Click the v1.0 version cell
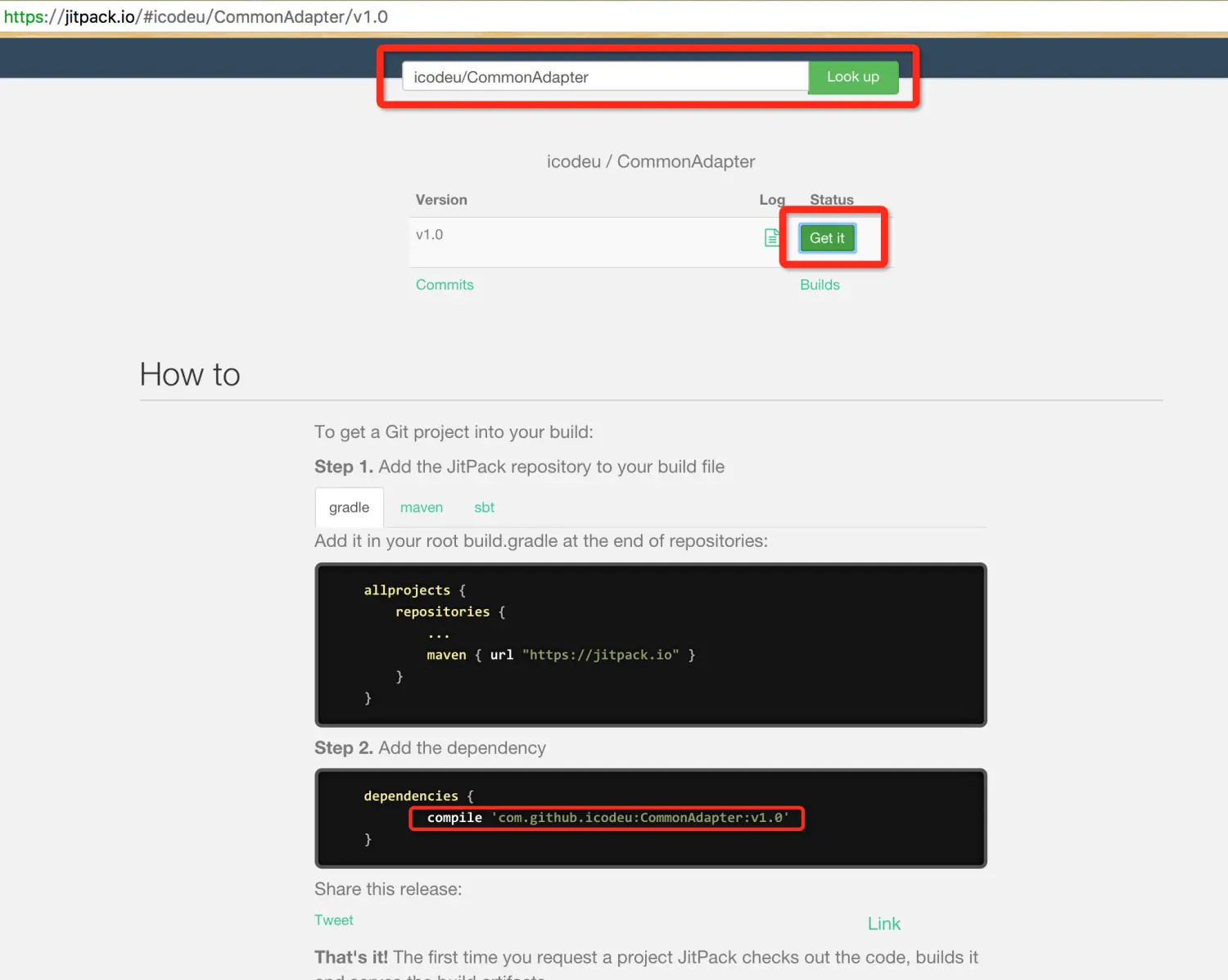This screenshot has height=980, width=1228. pyautogui.click(x=429, y=235)
